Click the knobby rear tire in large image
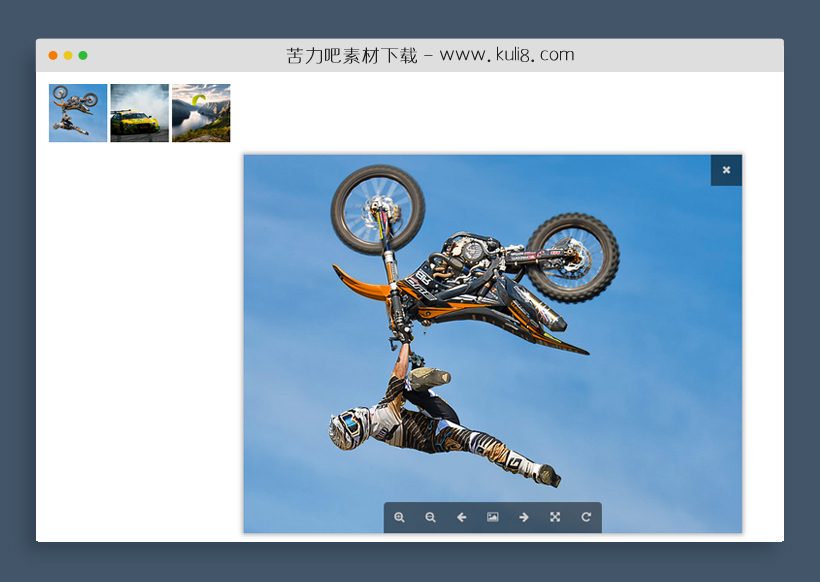The image size is (820, 582). tap(572, 257)
